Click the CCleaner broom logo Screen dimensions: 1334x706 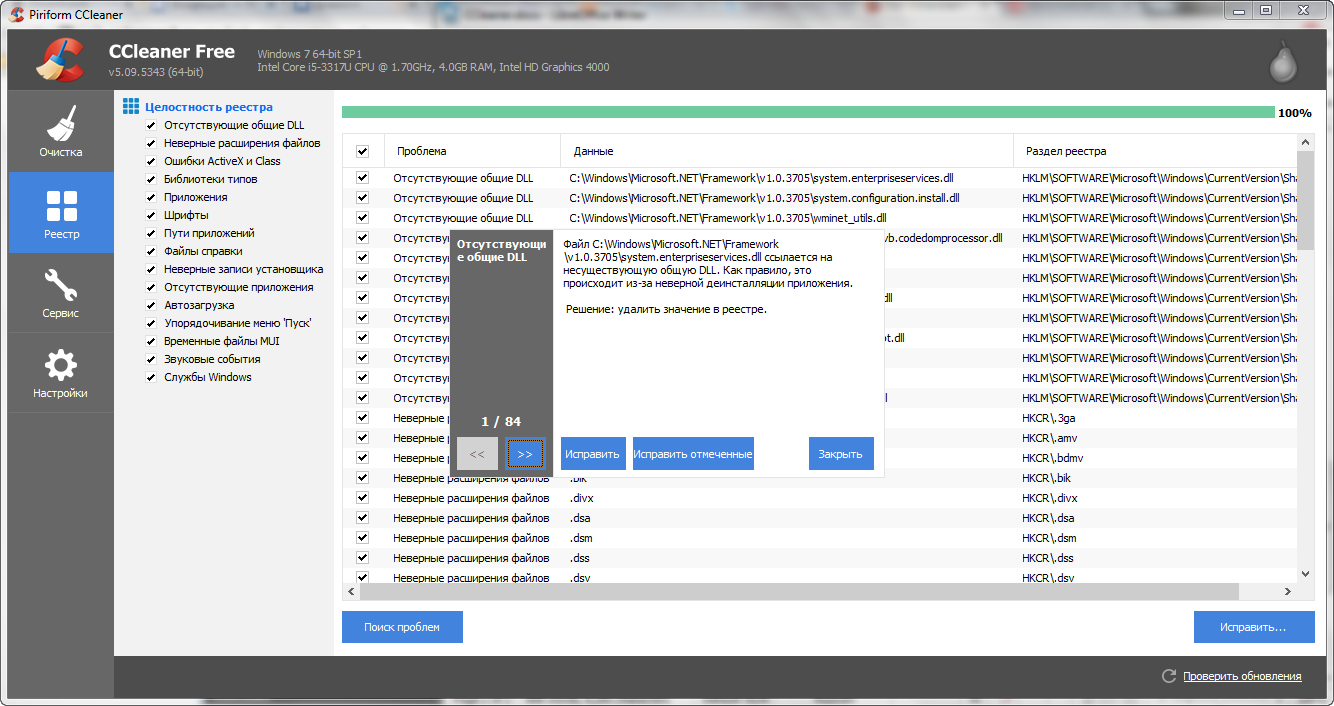coord(60,60)
